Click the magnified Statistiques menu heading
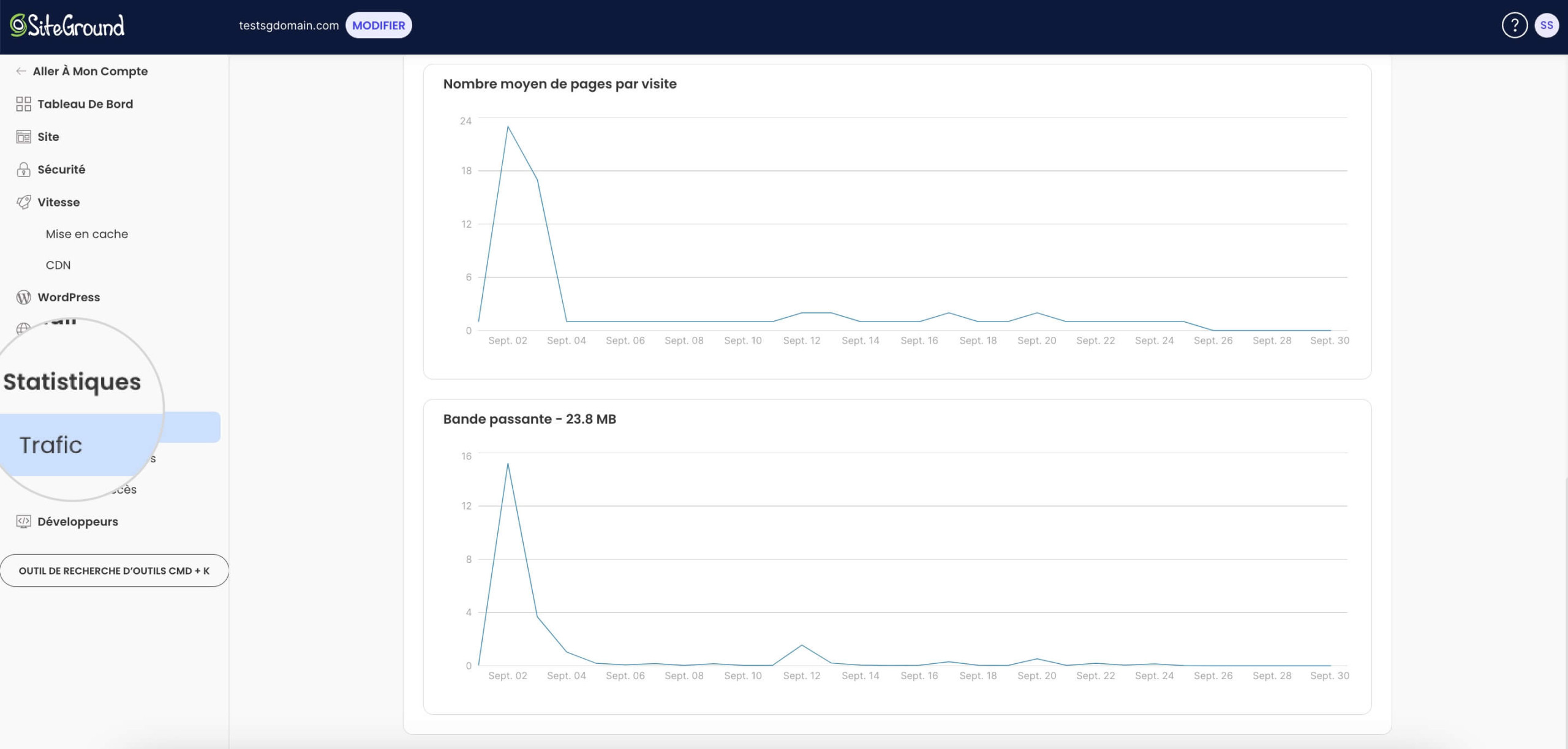 click(x=72, y=382)
